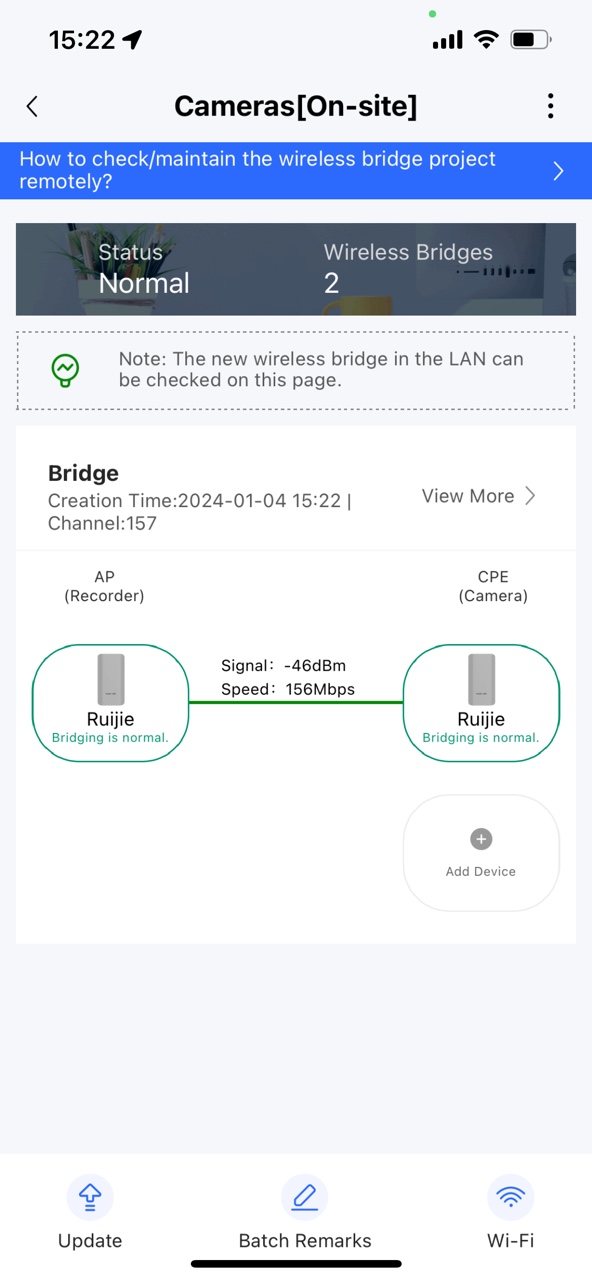Screen dimensions: 592x1280
Task: Open Wi-Fi settings from the bottom bar
Action: tap(510, 1211)
